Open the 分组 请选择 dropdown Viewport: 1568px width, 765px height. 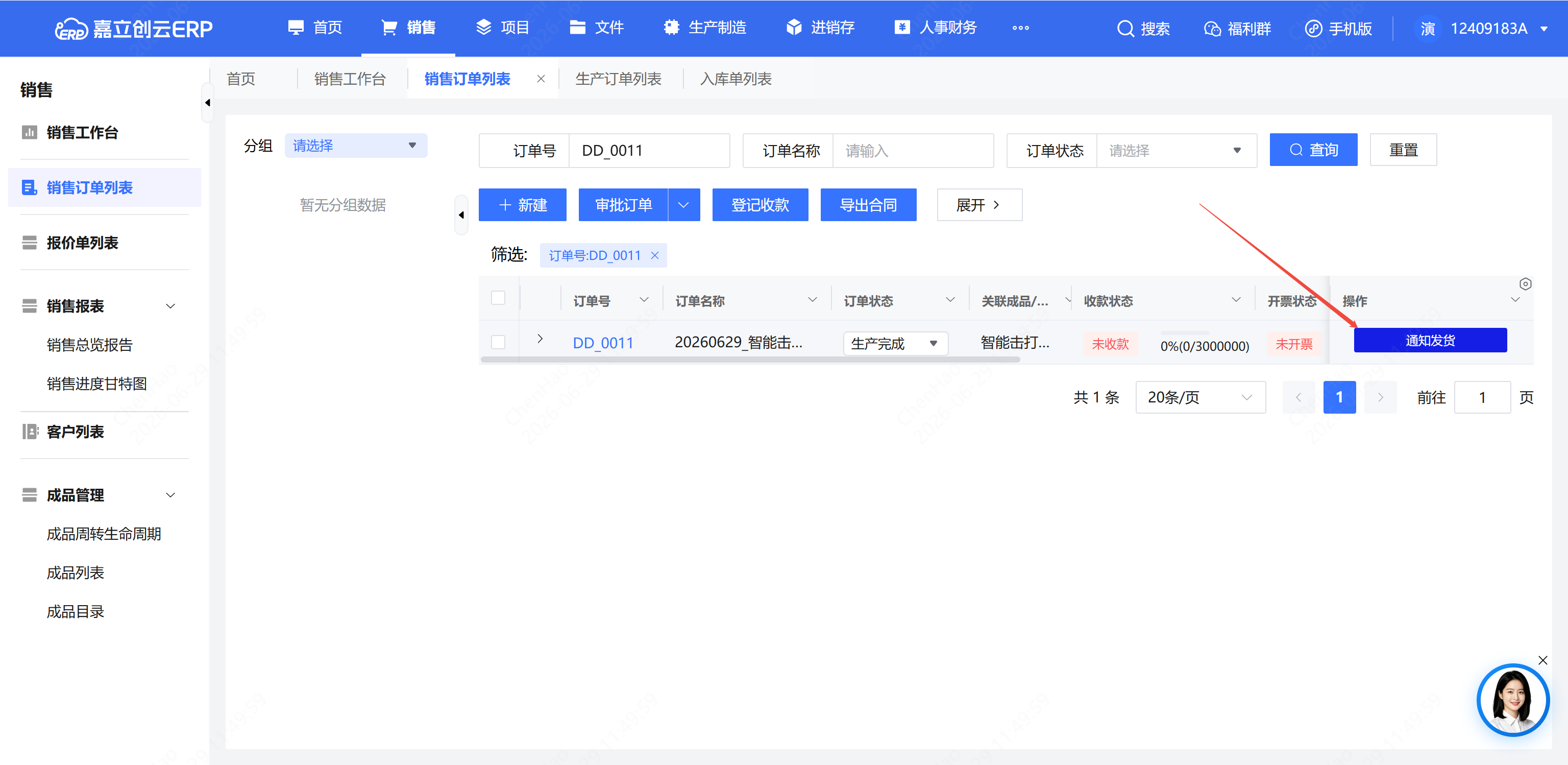[x=356, y=146]
